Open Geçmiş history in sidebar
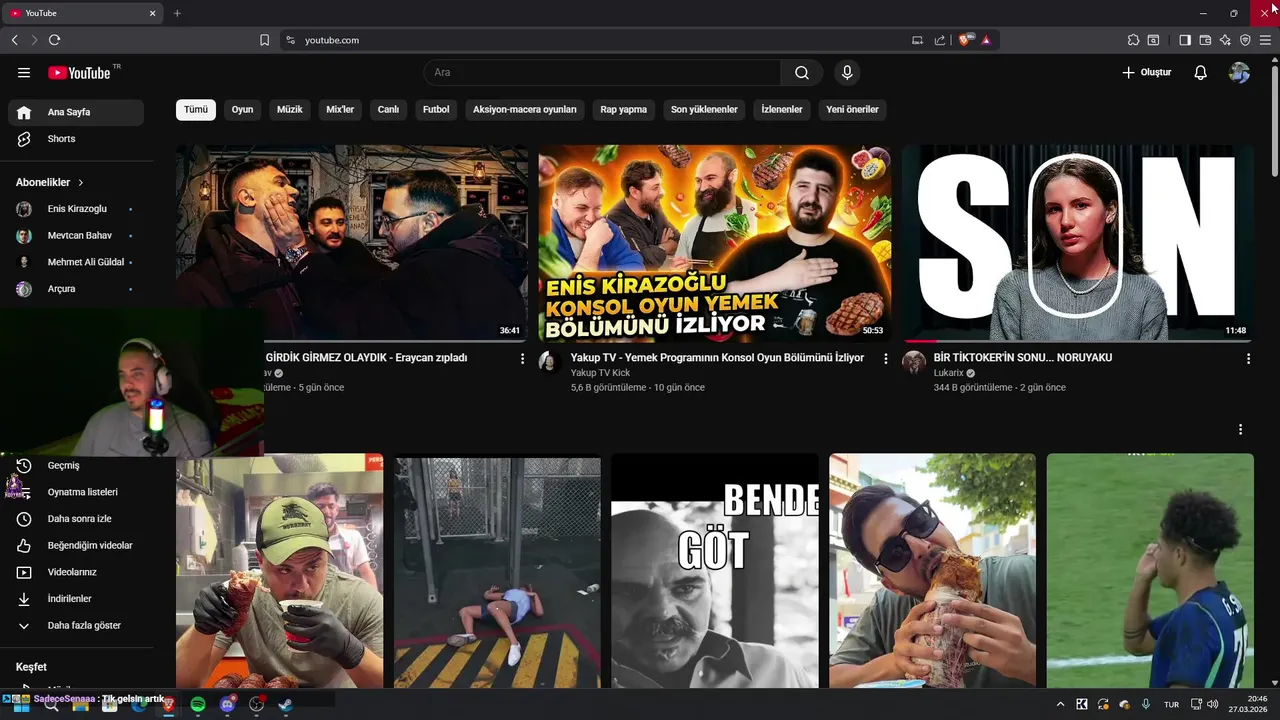The width and height of the screenshot is (1280, 720). click(76, 466)
